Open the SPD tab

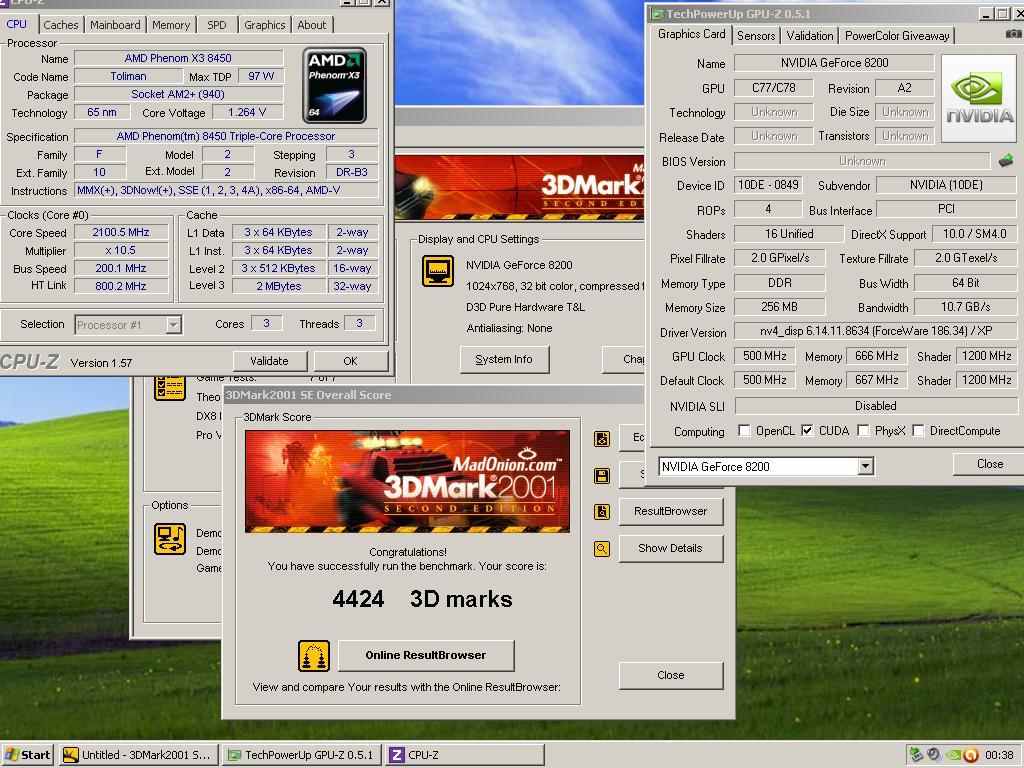217,25
